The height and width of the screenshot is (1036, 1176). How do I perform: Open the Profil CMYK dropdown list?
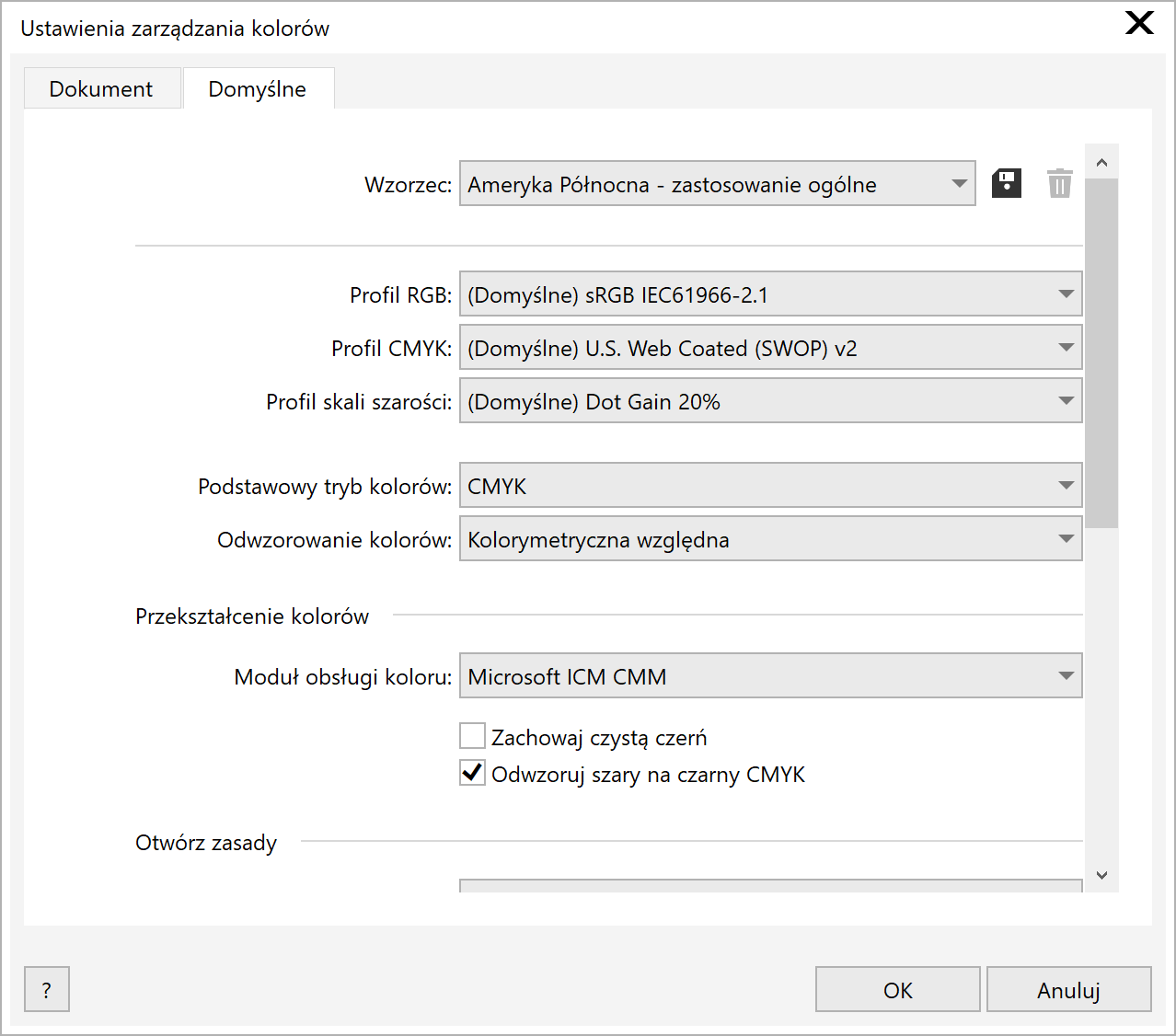(770, 348)
